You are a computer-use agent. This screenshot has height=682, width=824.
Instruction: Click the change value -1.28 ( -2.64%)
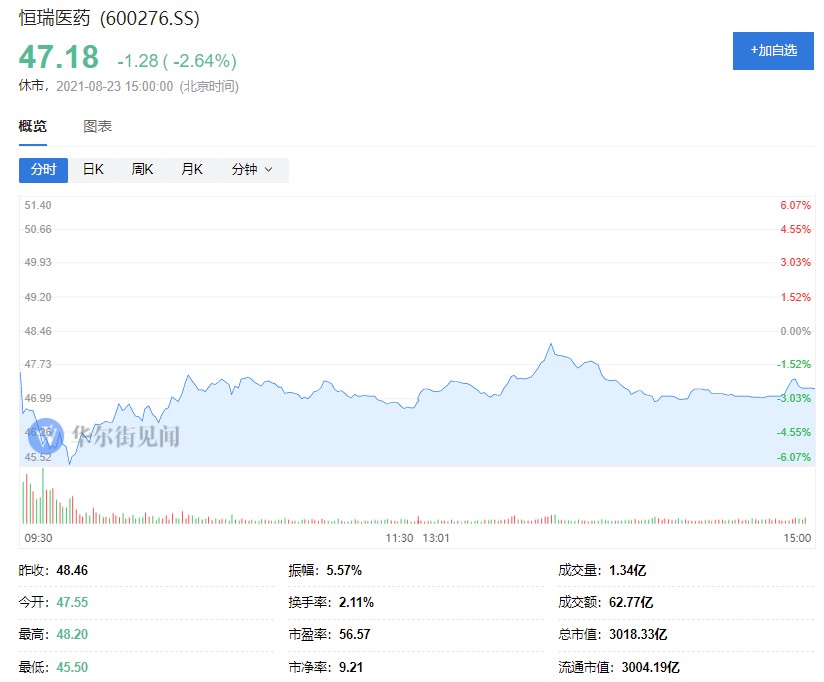click(177, 61)
